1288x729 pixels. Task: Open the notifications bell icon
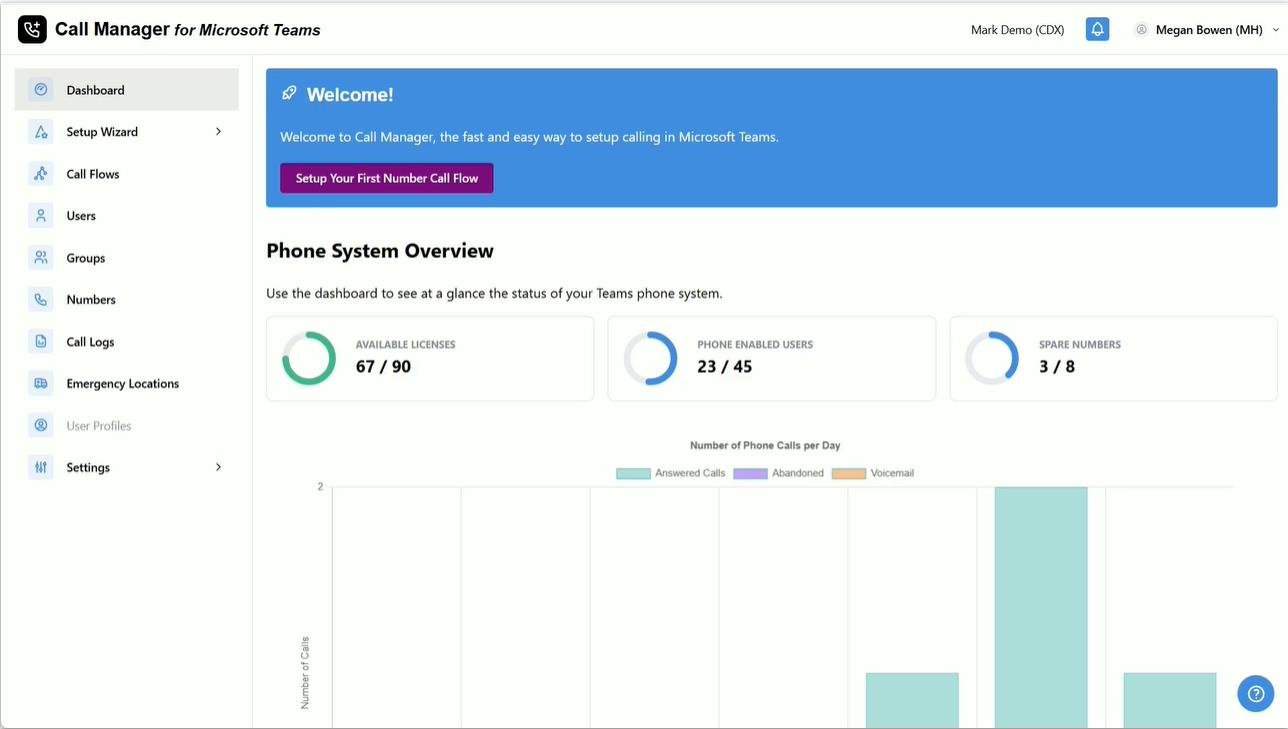1097,29
